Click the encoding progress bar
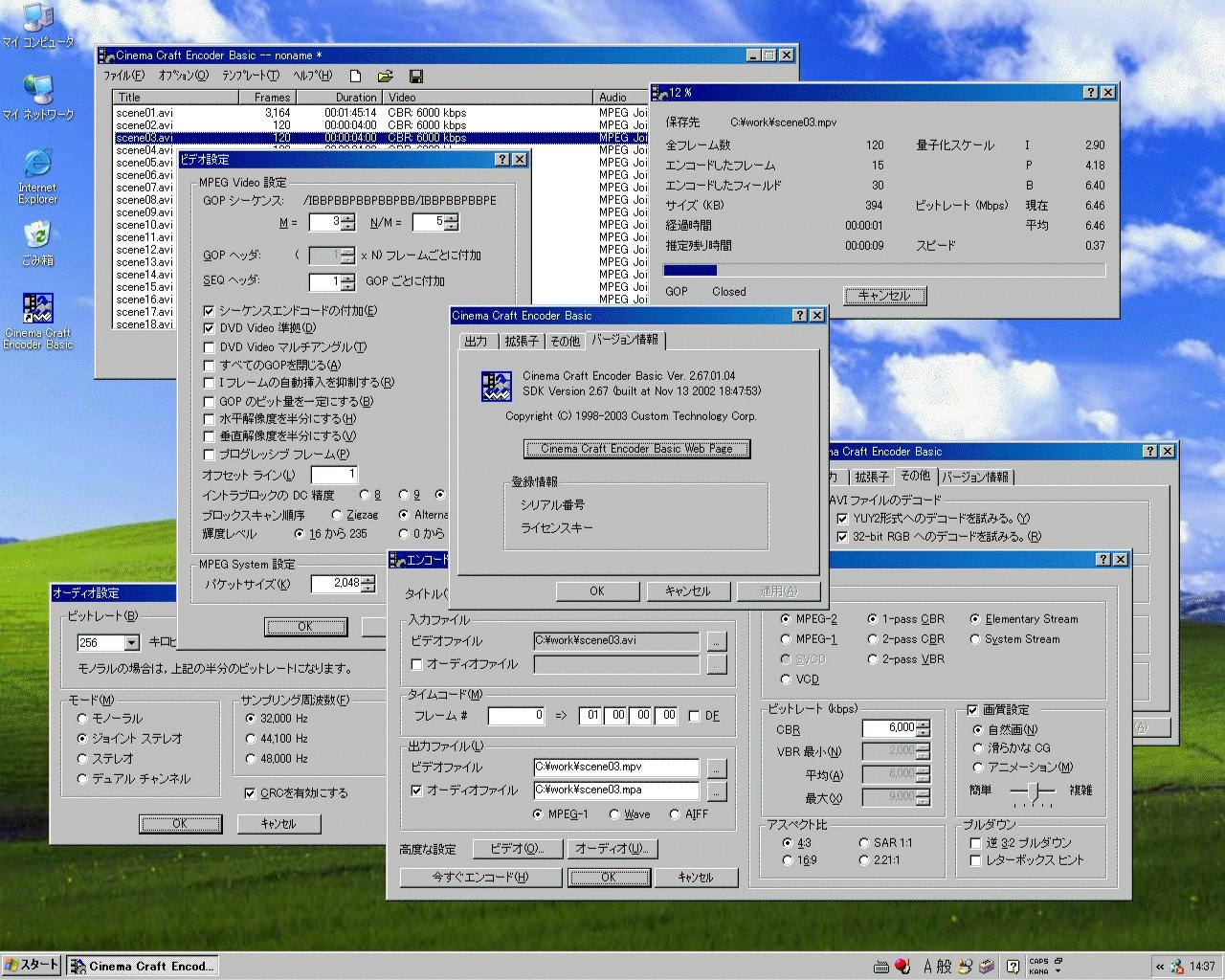 [884, 271]
